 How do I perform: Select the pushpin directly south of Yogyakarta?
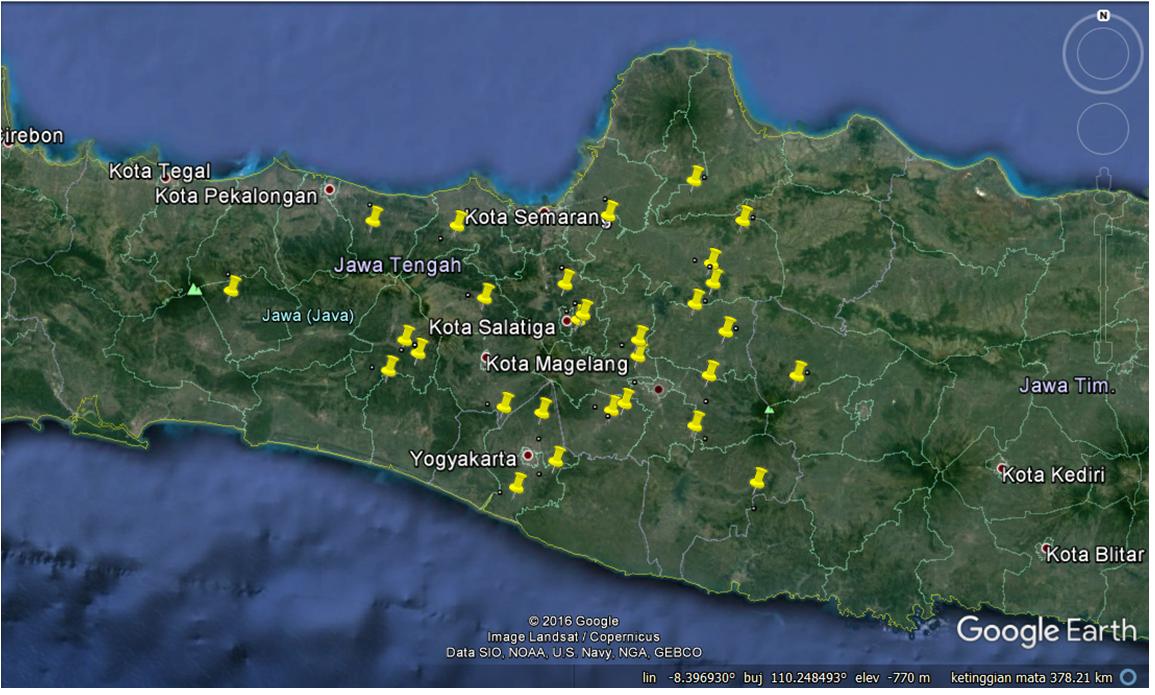point(517,483)
